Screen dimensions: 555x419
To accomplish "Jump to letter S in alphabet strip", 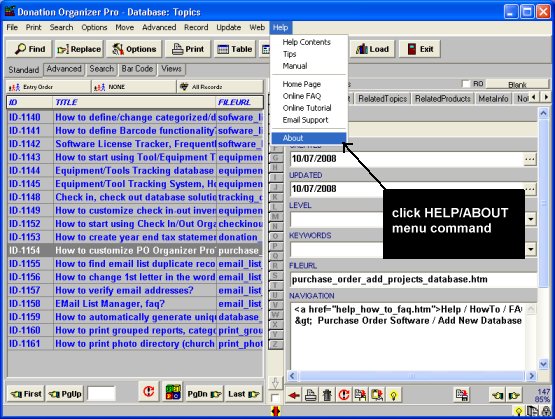I will coord(275,276).
